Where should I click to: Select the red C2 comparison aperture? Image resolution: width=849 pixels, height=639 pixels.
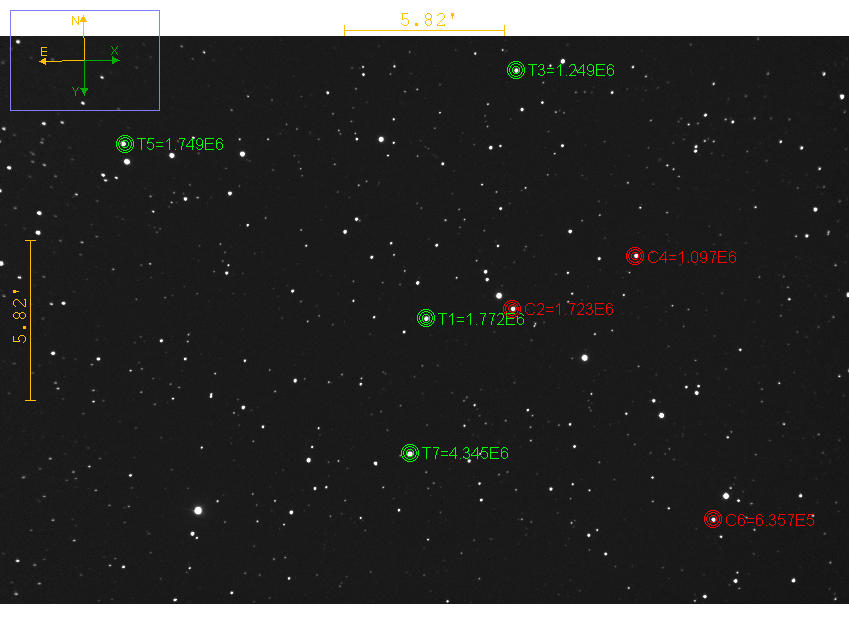(513, 308)
